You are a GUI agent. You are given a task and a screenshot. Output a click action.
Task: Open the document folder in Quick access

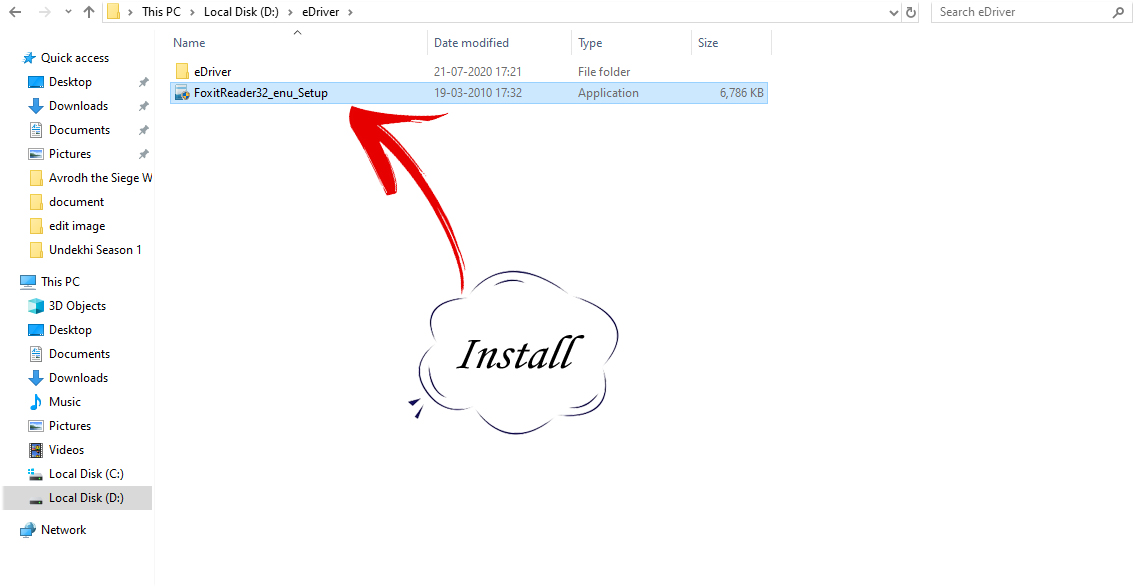point(77,202)
